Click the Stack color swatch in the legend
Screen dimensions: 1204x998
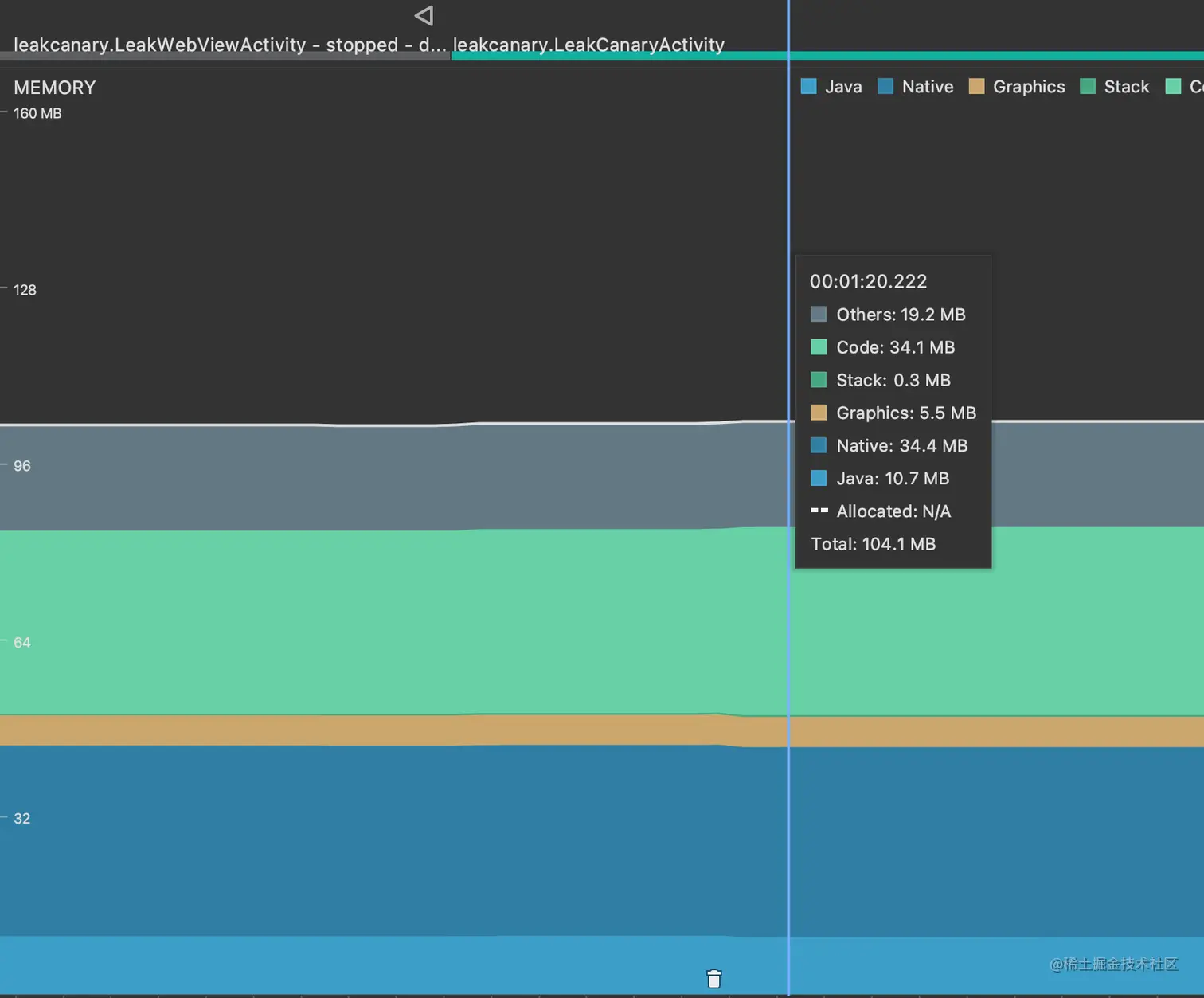[x=1088, y=87]
